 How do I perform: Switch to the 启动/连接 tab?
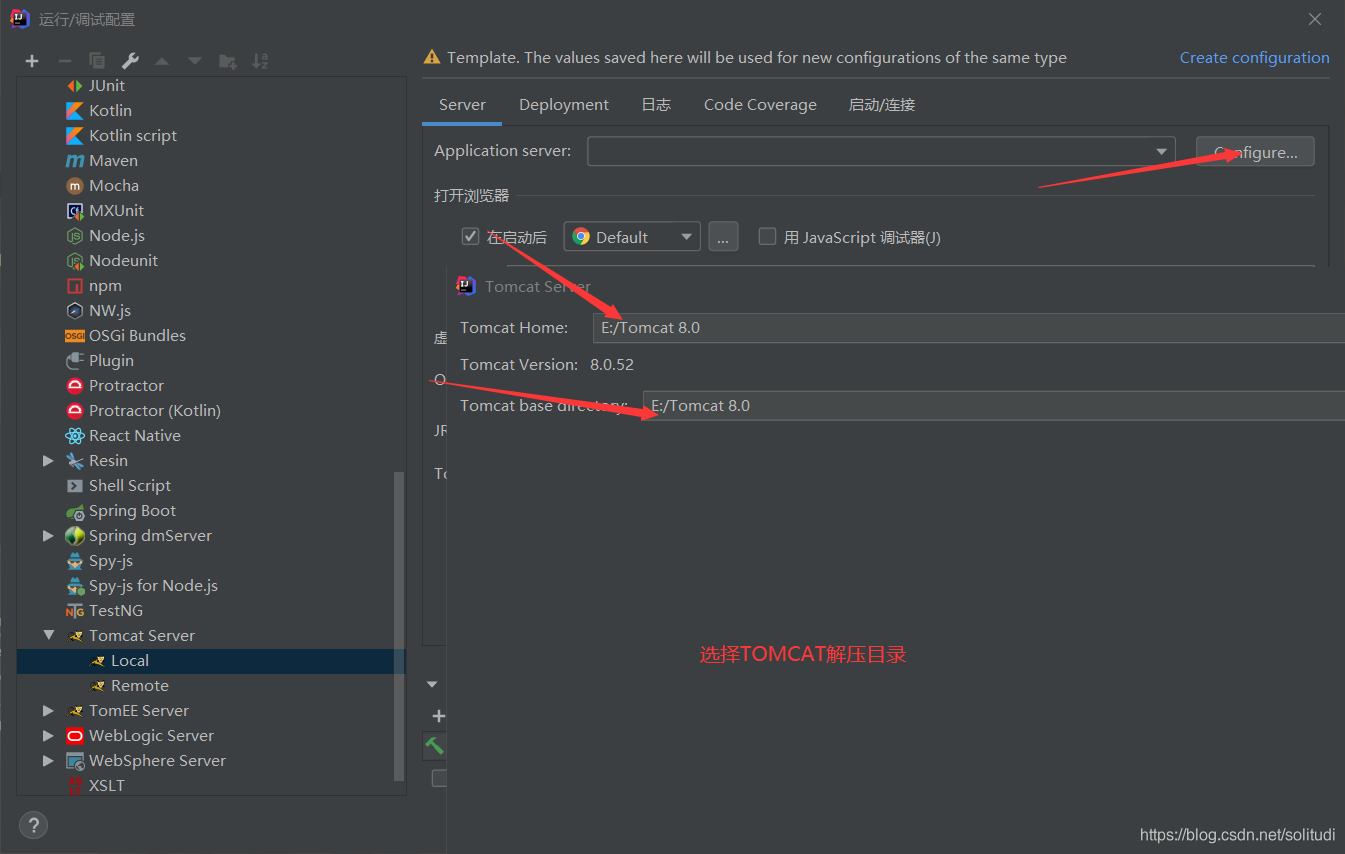[882, 105]
